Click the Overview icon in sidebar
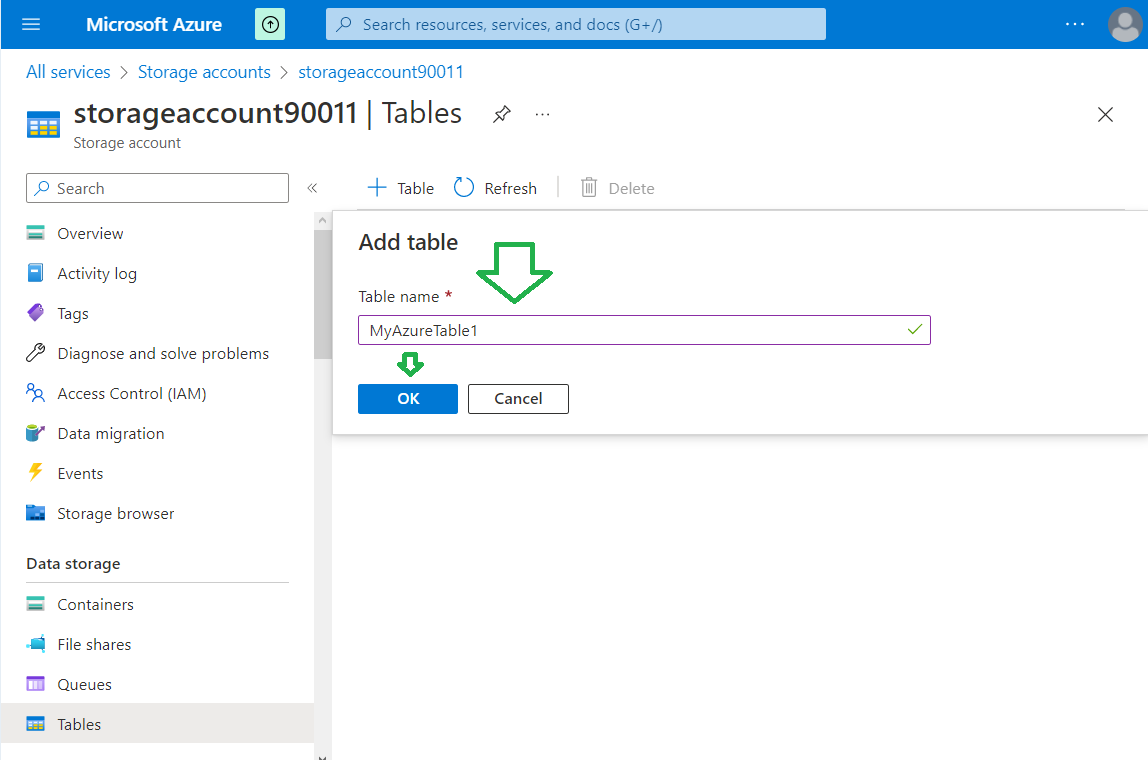Screen dimensions: 1148x760 tap(35, 233)
